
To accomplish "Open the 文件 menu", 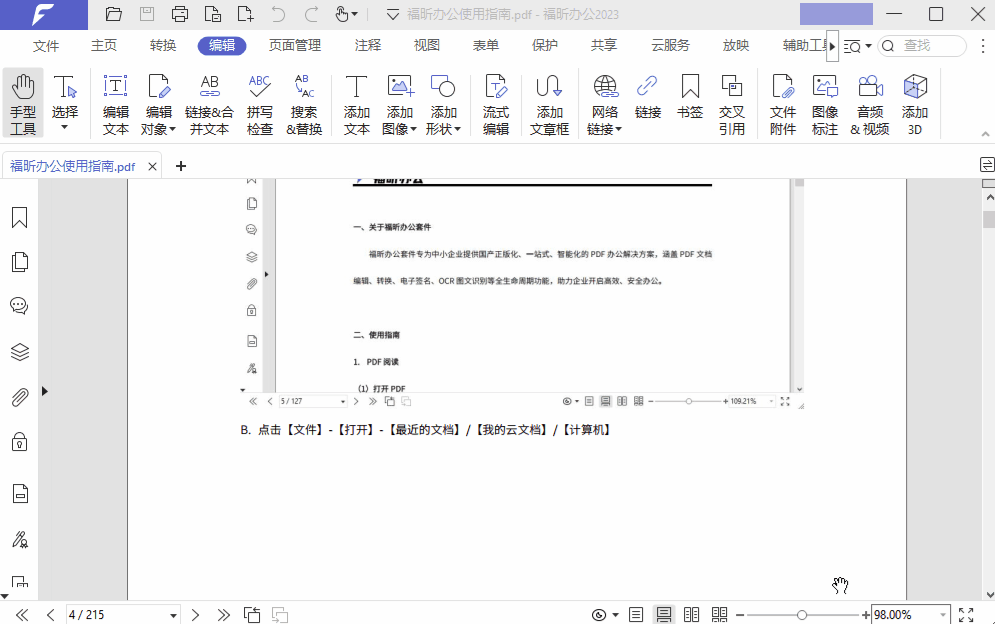I will pos(46,45).
